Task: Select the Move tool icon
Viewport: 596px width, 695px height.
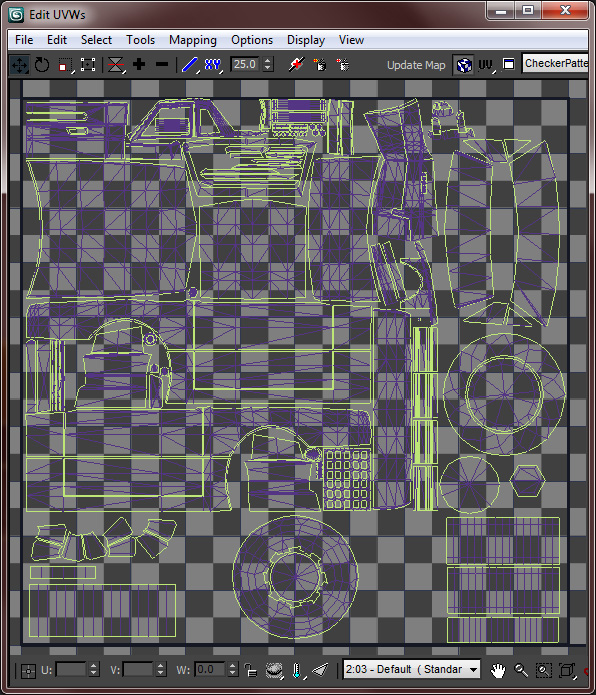Action: coord(19,65)
